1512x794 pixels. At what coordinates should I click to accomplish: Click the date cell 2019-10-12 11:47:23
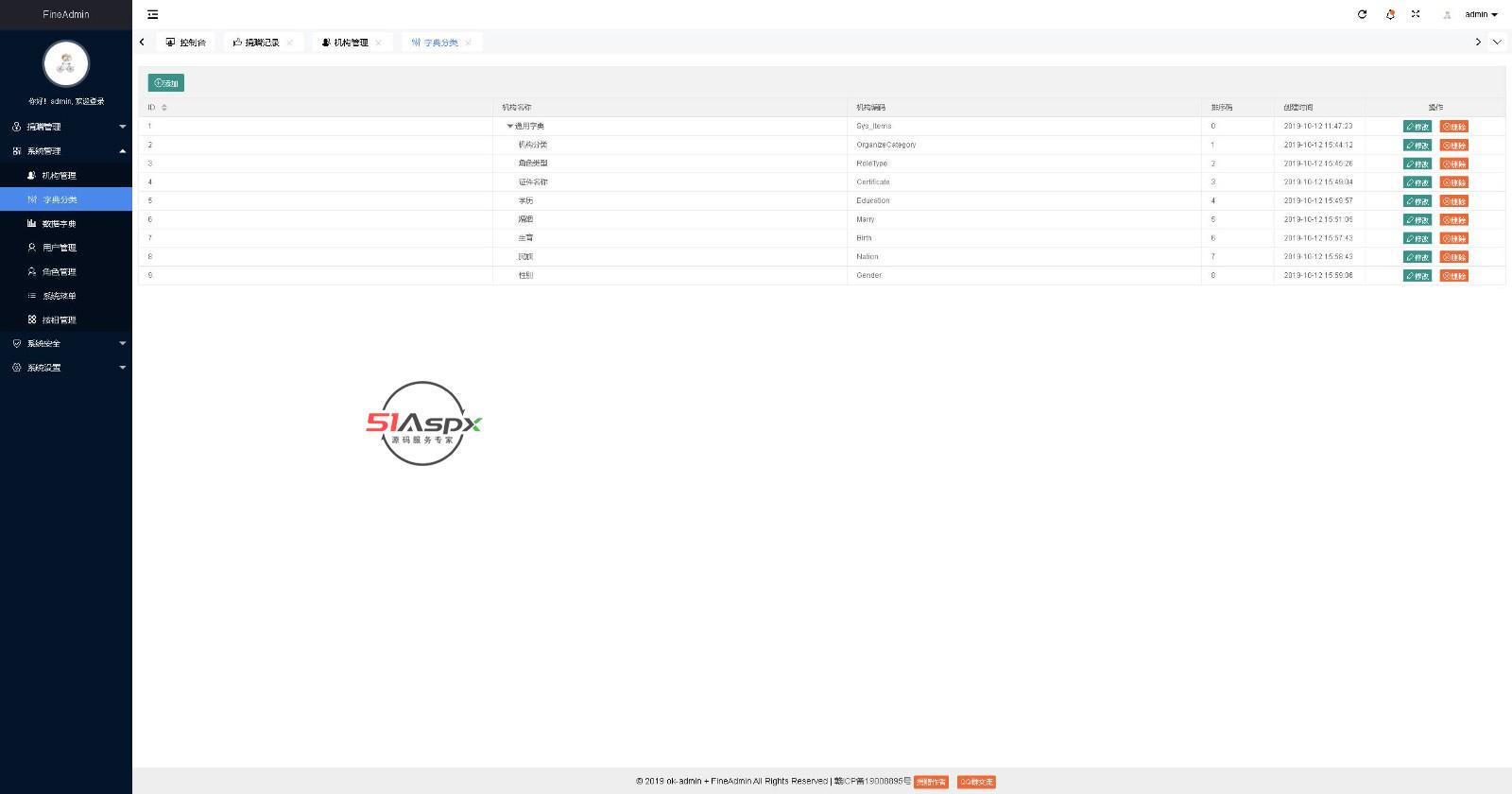point(1318,126)
